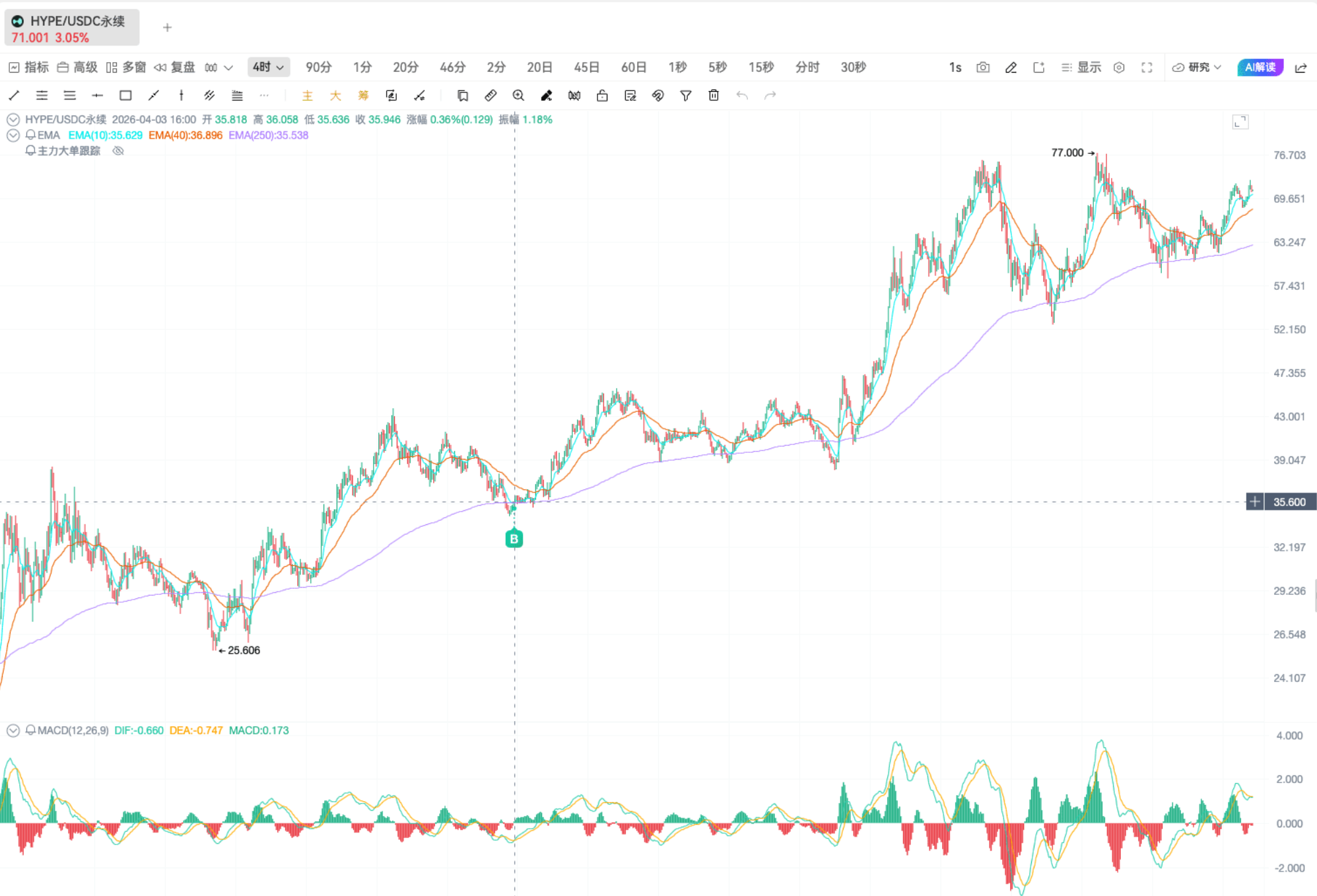Select the rectangle drawing tool
Screen dimensions: 1317x896
tap(125, 96)
